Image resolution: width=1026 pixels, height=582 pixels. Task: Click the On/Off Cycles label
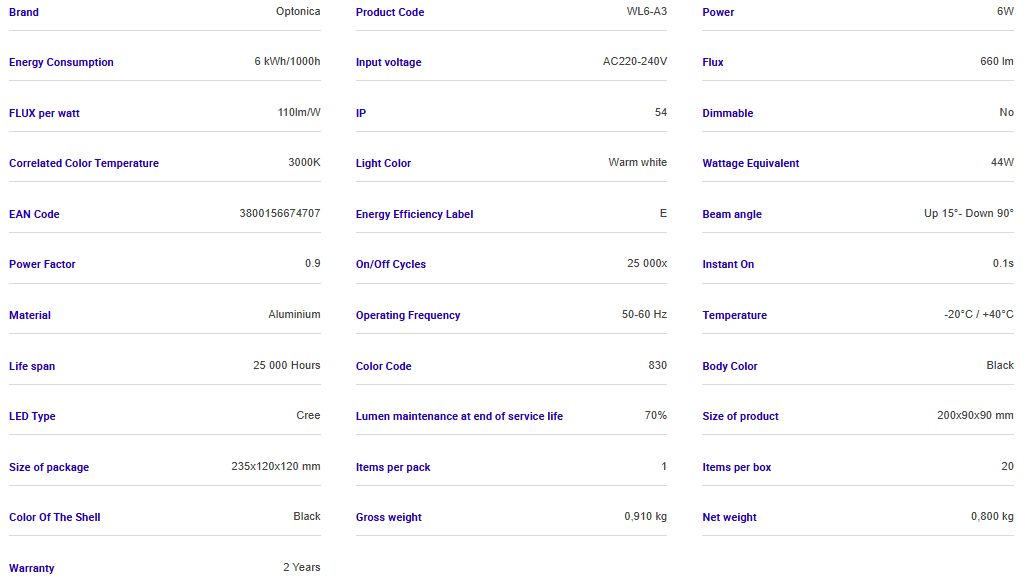tap(391, 264)
